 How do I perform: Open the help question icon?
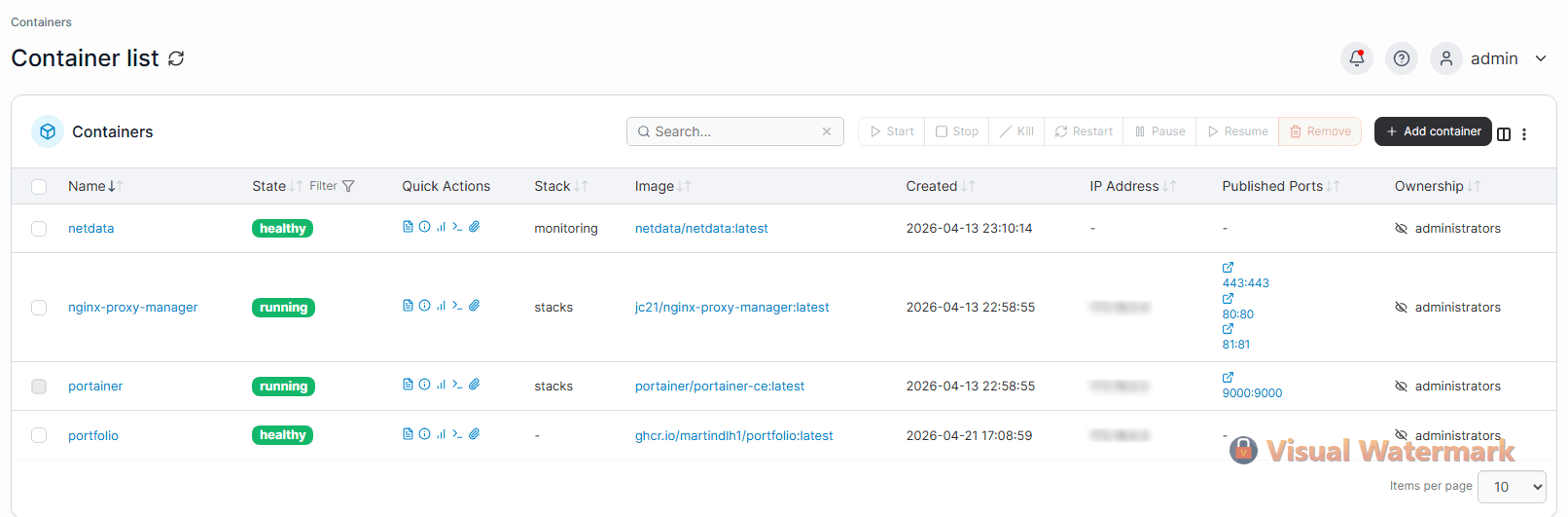(1402, 58)
